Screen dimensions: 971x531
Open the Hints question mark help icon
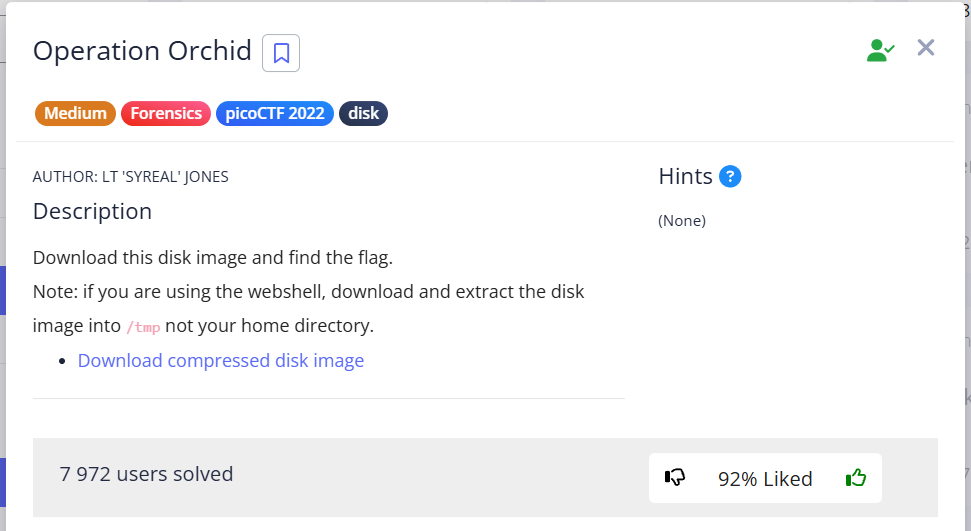(x=730, y=177)
